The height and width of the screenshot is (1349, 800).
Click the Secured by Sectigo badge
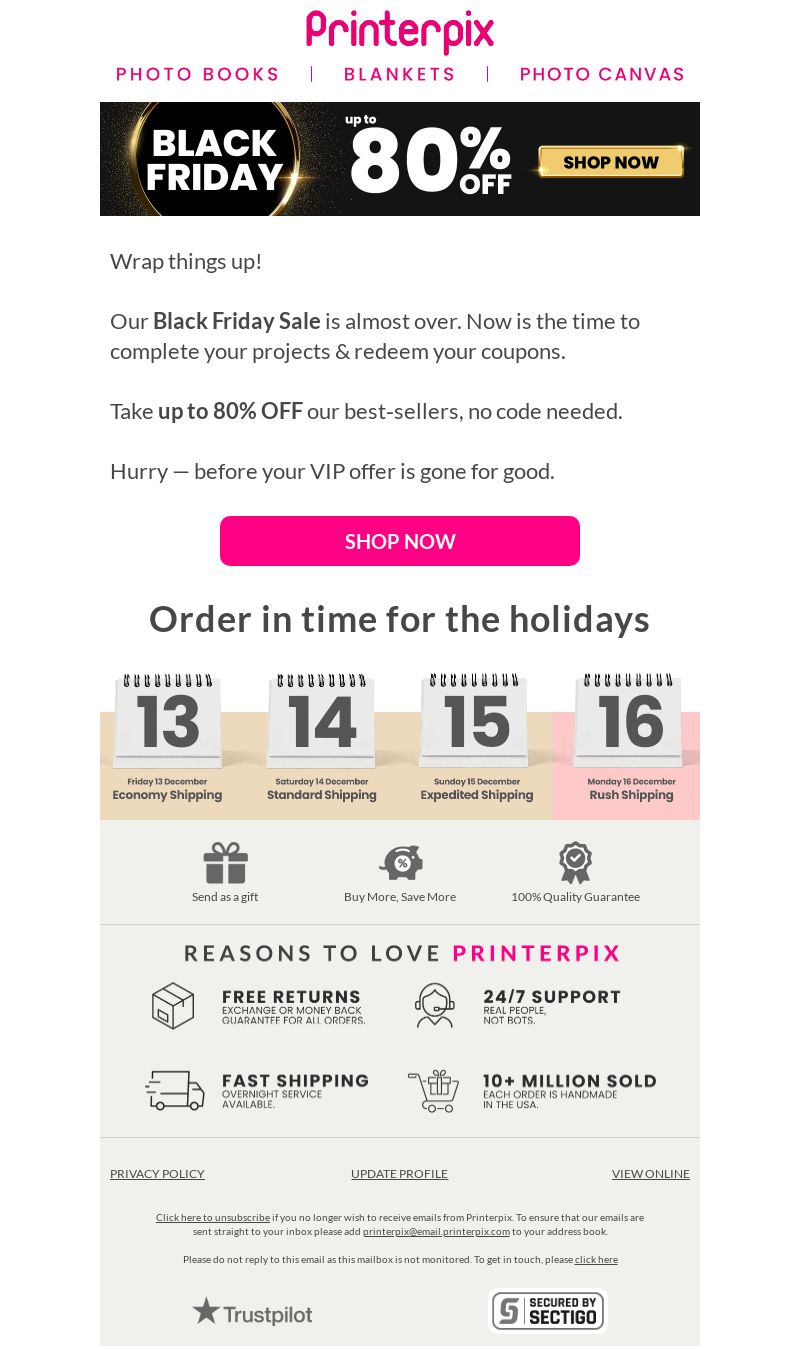[548, 1311]
